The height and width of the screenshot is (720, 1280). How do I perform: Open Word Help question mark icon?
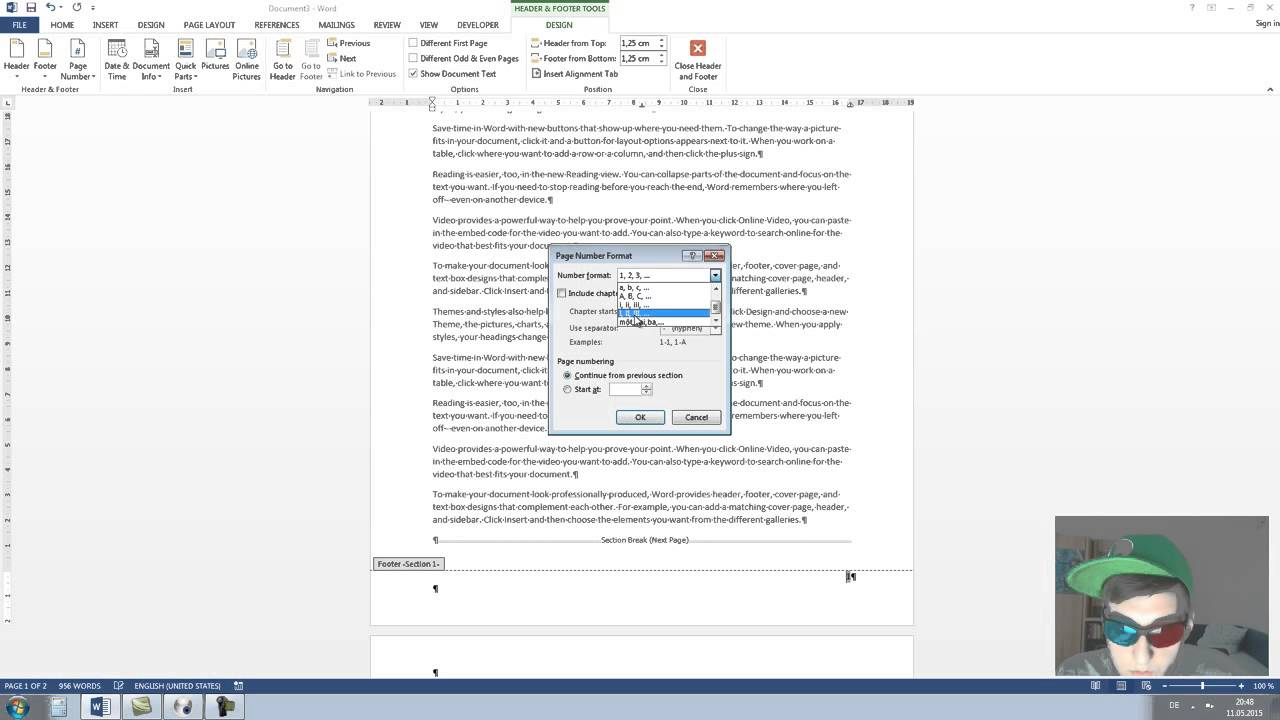[1192, 8]
